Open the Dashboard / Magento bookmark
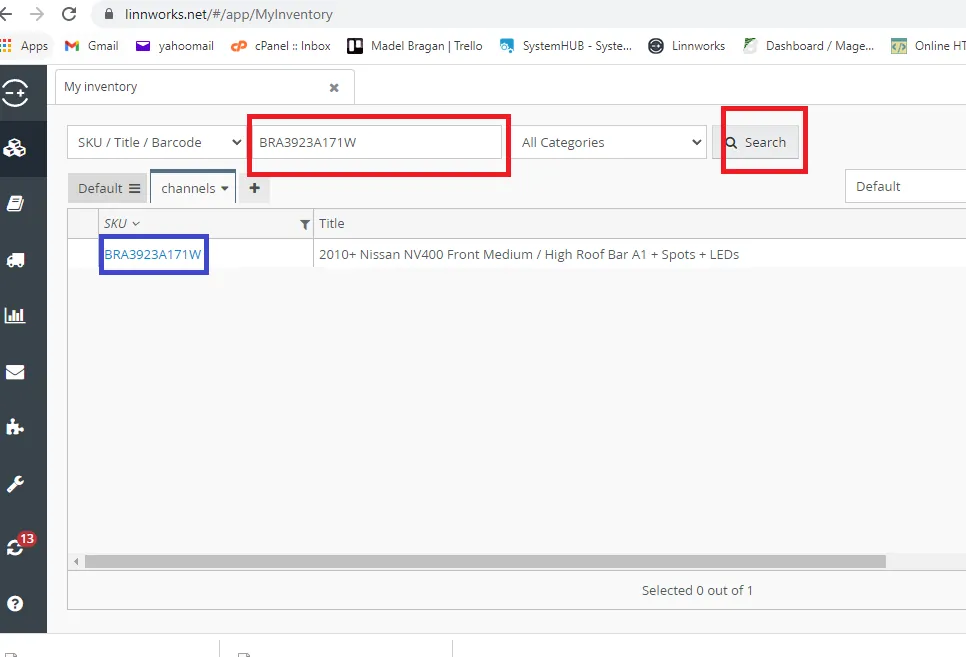Viewport: 966px width, 657px height. click(x=808, y=46)
